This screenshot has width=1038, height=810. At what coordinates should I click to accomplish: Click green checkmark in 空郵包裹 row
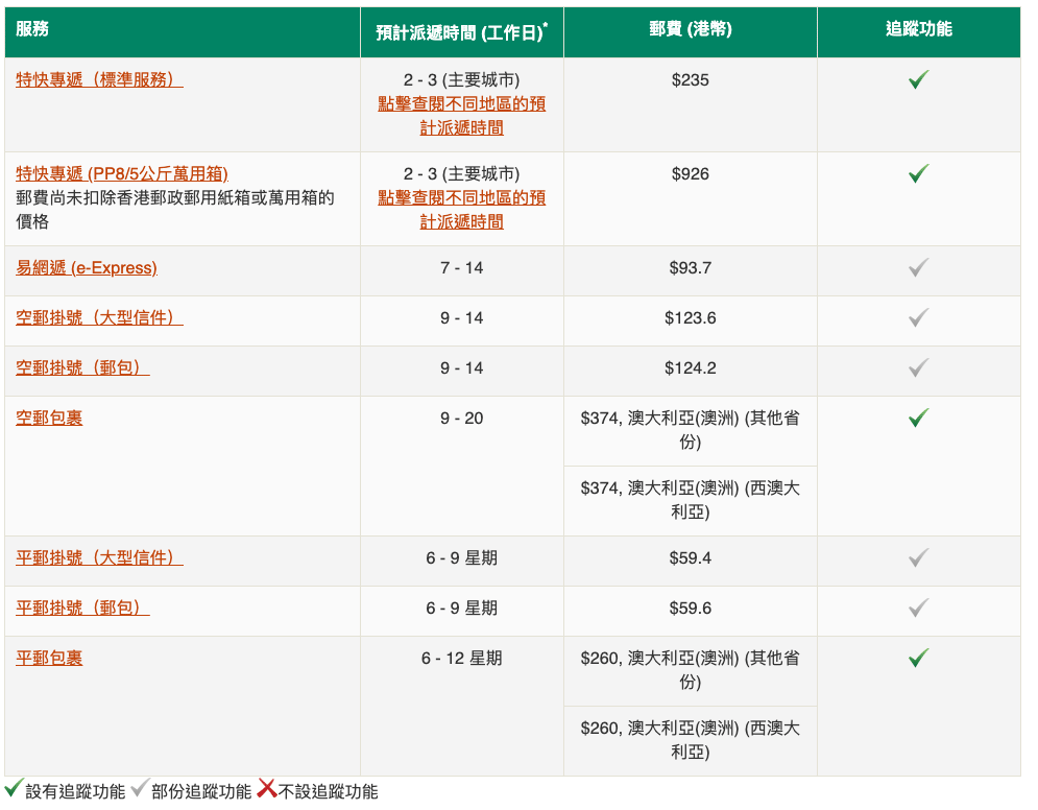(918, 418)
